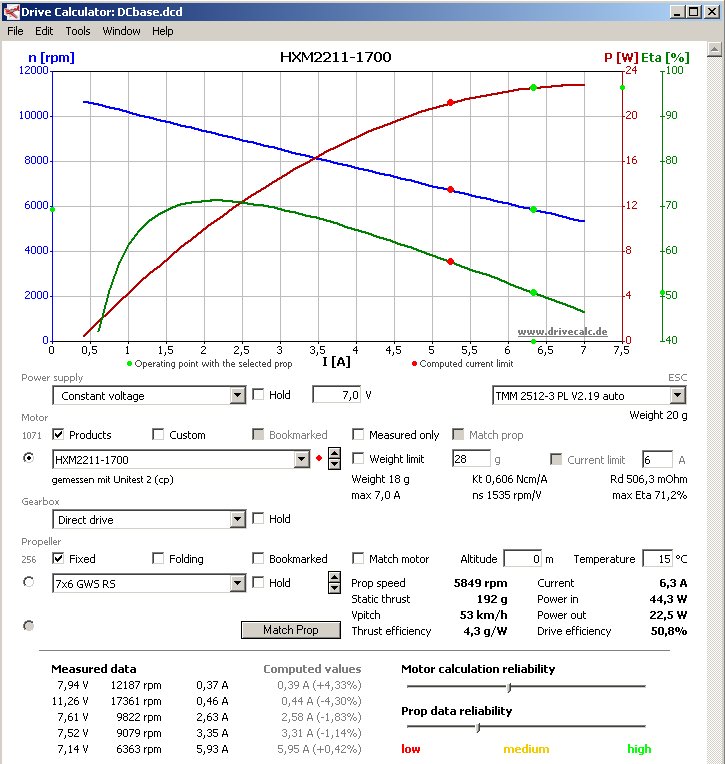Screen dimensions: 725x764
Task: Open the Constant voltage power supply dropdown
Action: pyautogui.click(x=237, y=396)
